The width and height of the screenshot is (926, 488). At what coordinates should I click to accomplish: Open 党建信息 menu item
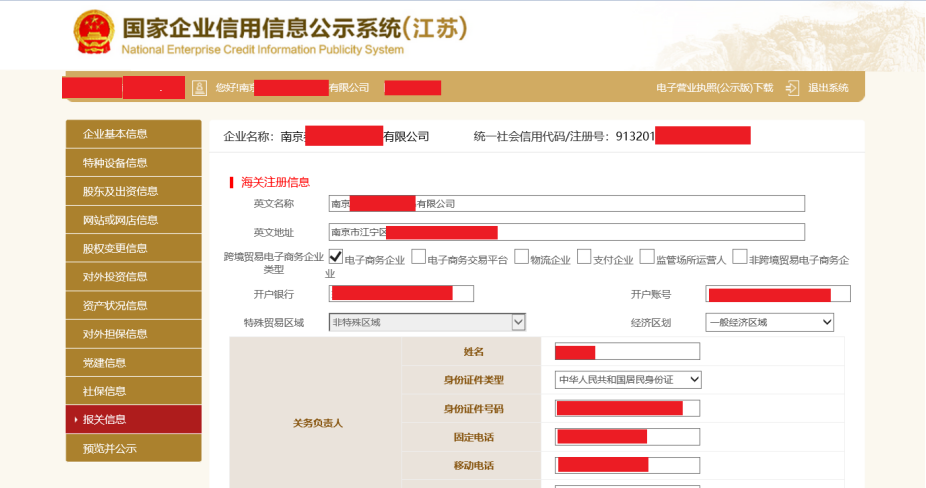coord(133,363)
